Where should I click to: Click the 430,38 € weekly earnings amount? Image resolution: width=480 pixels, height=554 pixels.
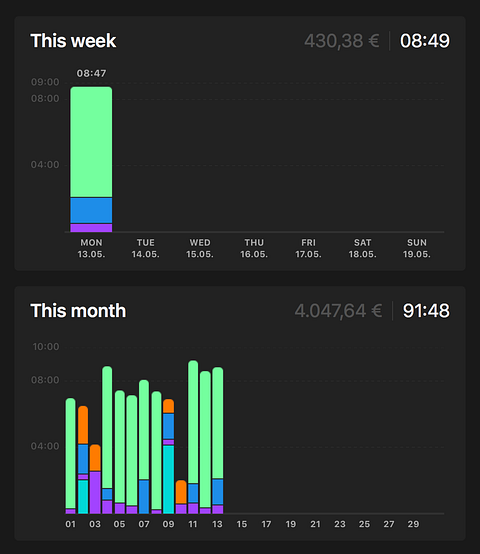[342, 41]
